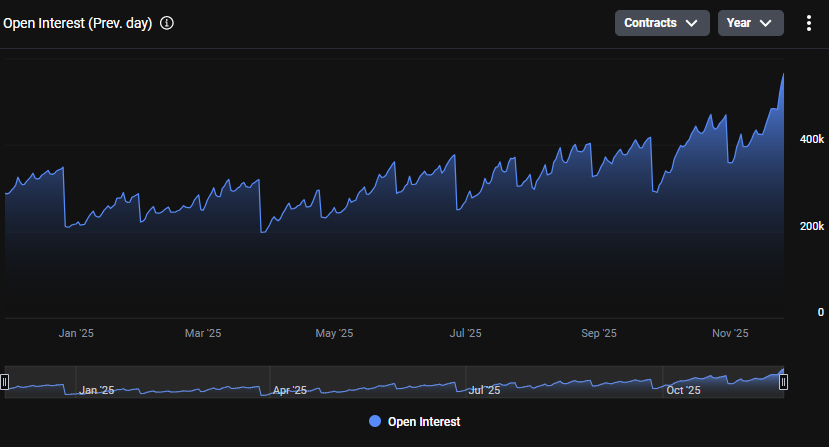The height and width of the screenshot is (447, 829).
Task: Click Apr '25 in the navigator strip
Action: tap(290, 390)
